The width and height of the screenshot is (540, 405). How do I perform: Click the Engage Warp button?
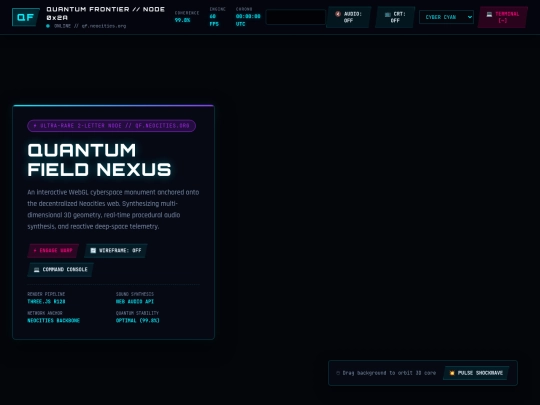53,250
